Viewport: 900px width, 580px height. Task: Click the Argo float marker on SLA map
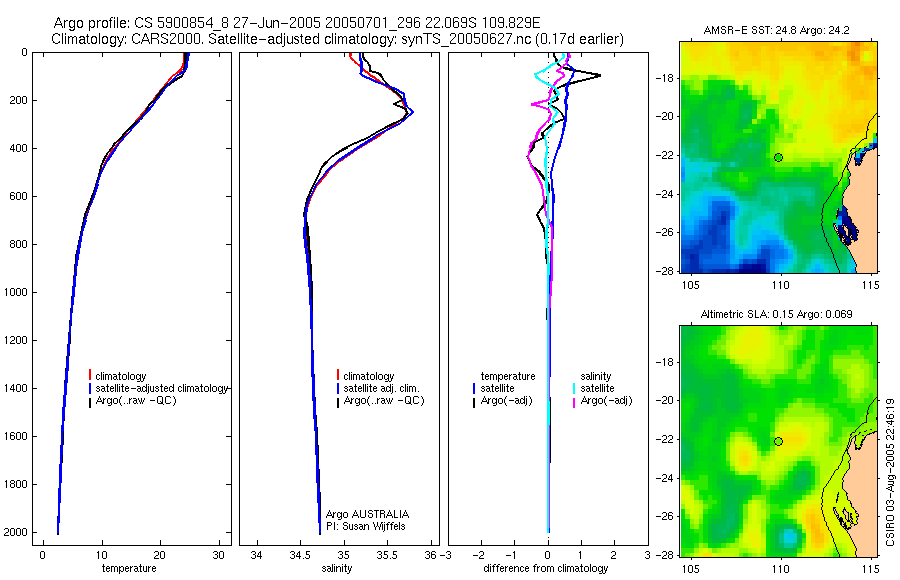point(778,442)
